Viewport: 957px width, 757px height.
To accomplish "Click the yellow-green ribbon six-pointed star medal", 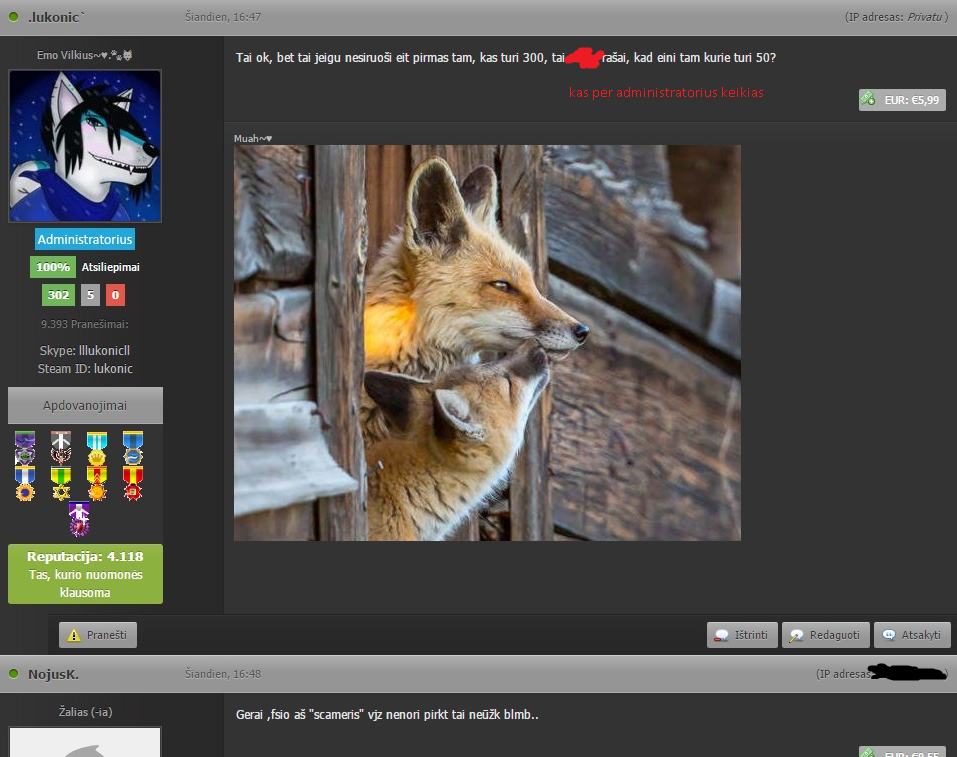I will coord(61,484).
